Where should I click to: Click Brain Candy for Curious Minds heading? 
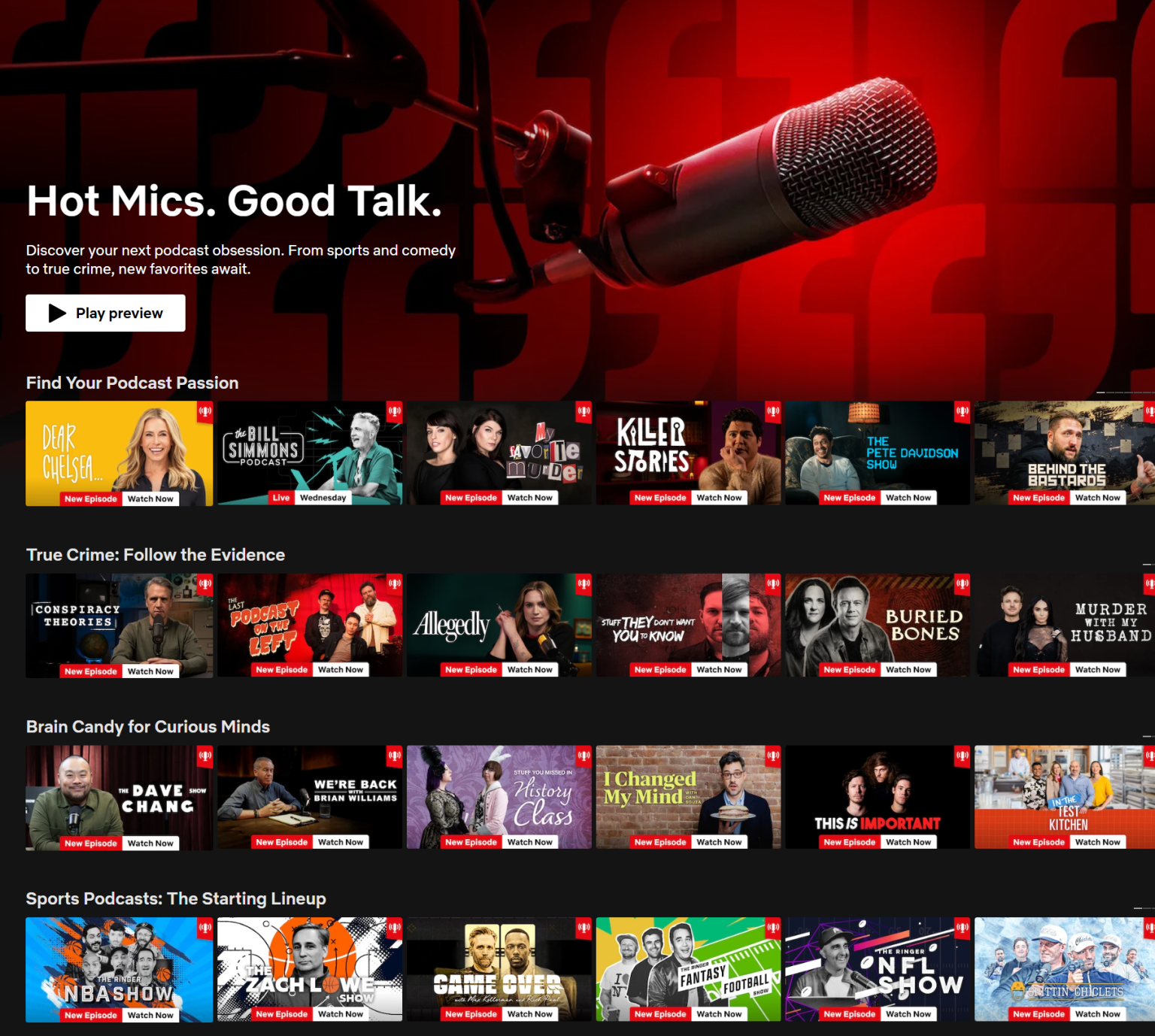(148, 727)
